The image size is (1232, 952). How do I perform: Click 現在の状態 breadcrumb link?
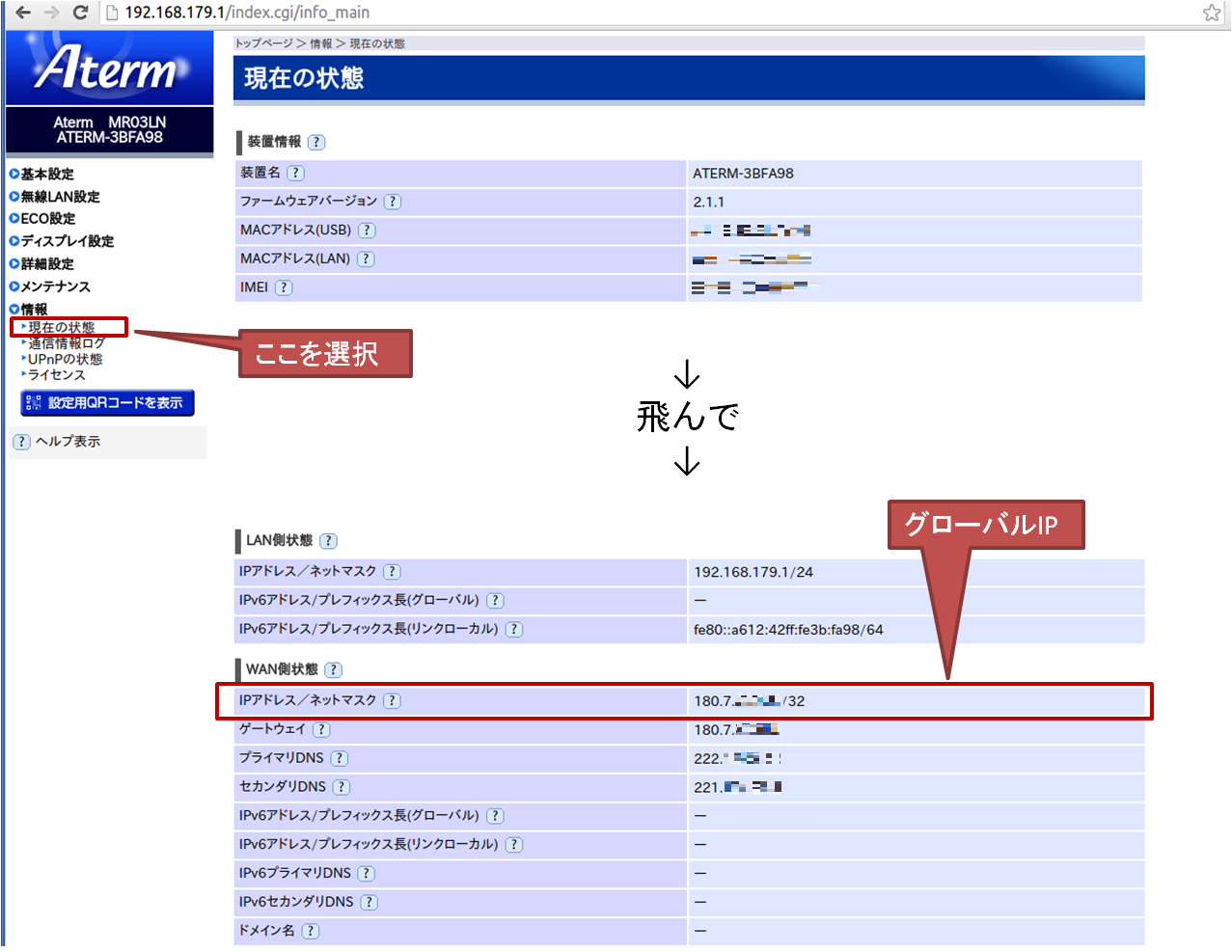pyautogui.click(x=377, y=44)
